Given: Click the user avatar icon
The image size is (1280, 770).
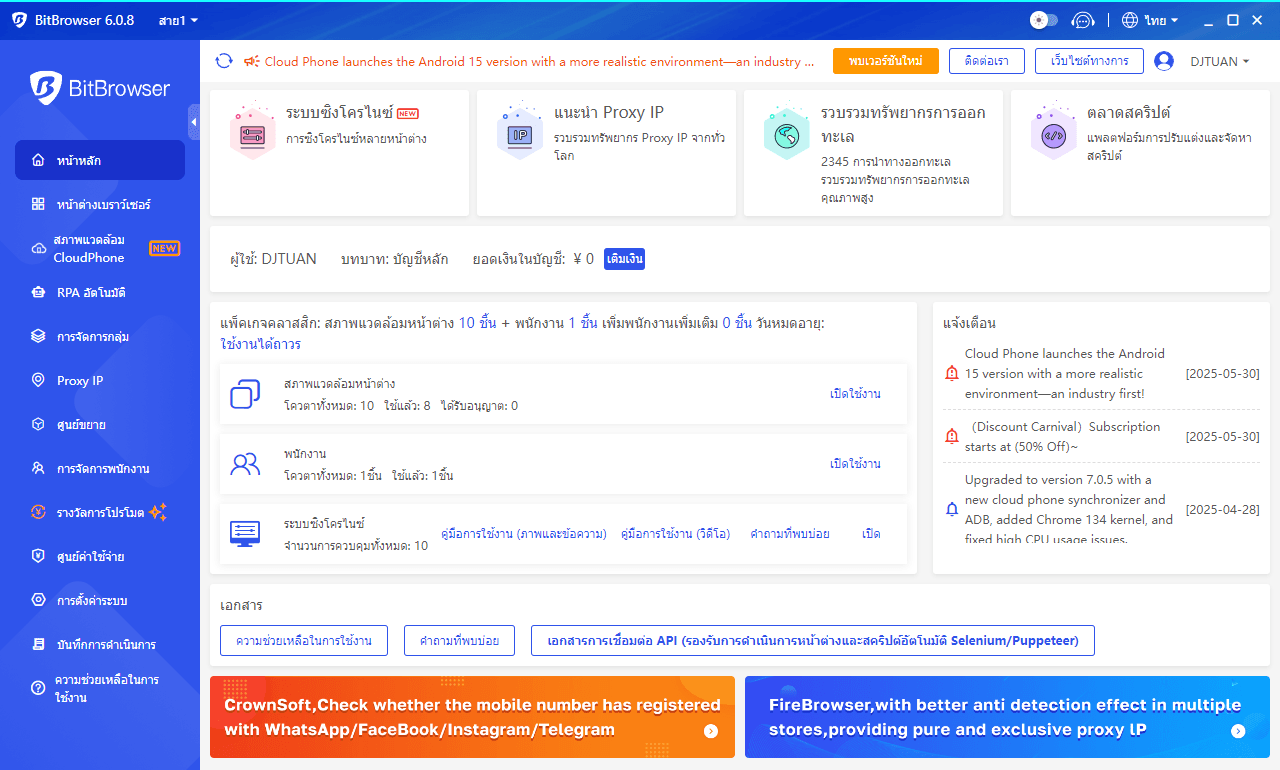Looking at the screenshot, I should pyautogui.click(x=1164, y=61).
